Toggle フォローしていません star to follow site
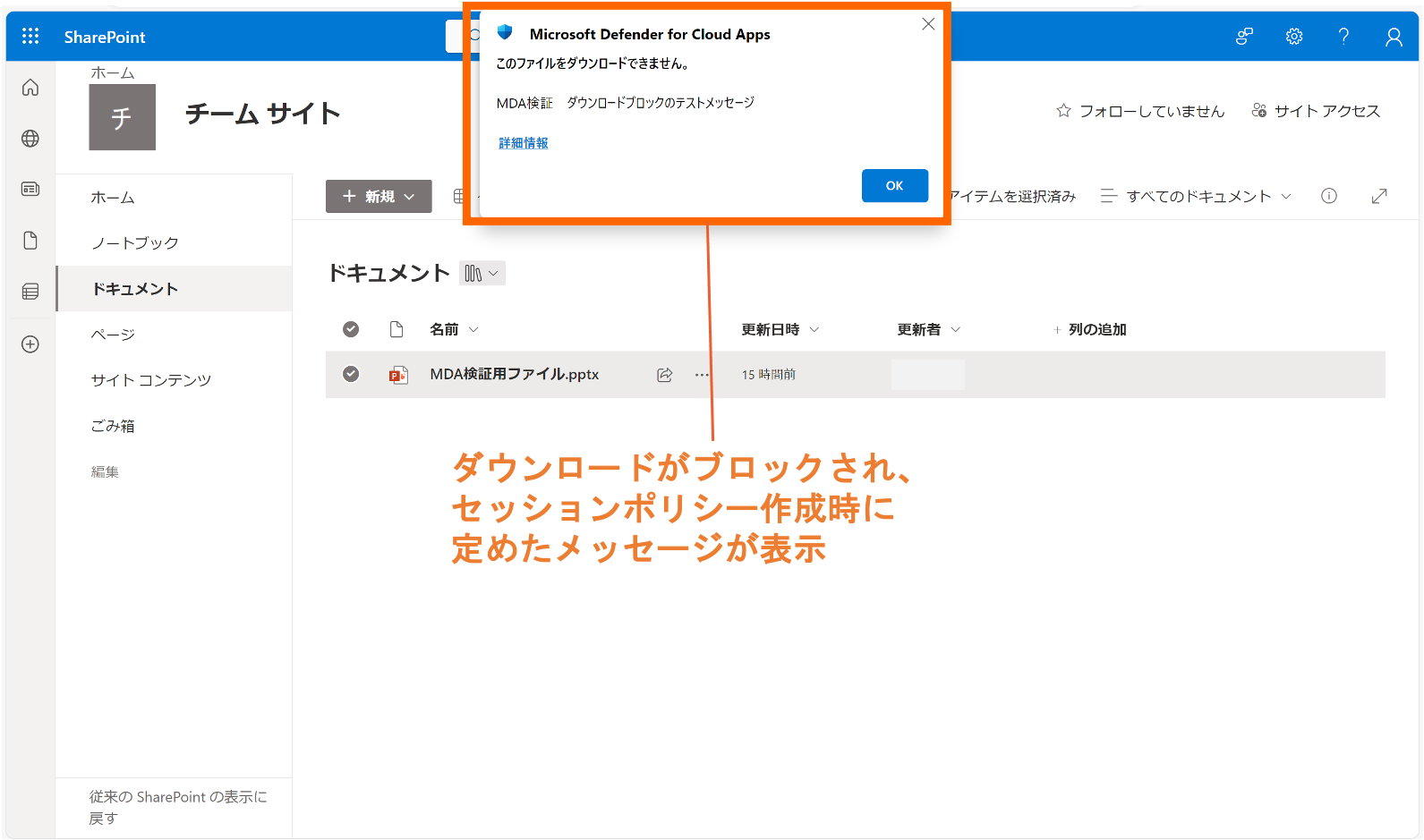The image size is (1424, 840). (1140, 111)
